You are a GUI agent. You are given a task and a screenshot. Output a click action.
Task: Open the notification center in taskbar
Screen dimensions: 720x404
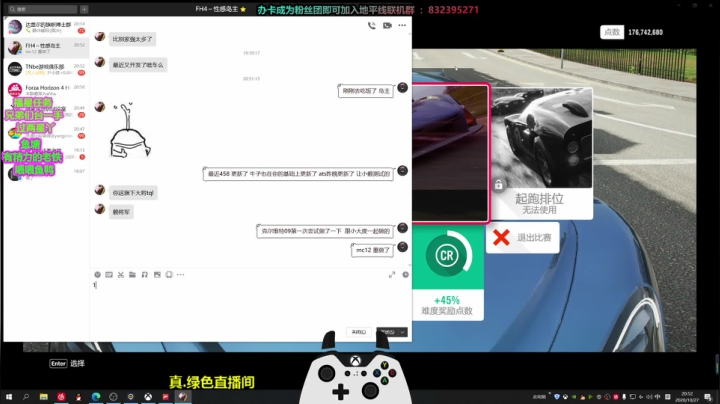(x=708, y=397)
